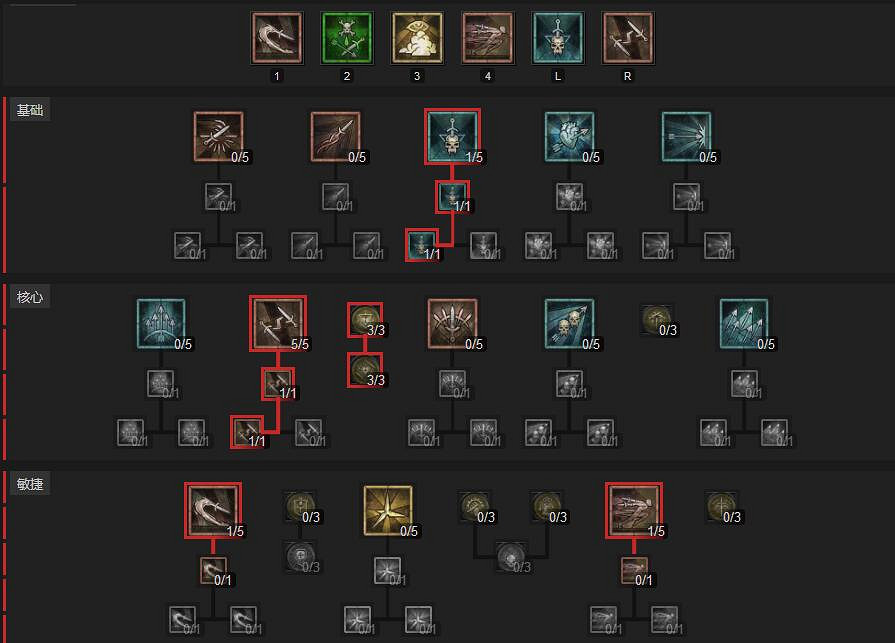Click the 0/1 upgrade under the arrow barrage agility skill
This screenshot has height=643, width=895.
click(x=635, y=571)
